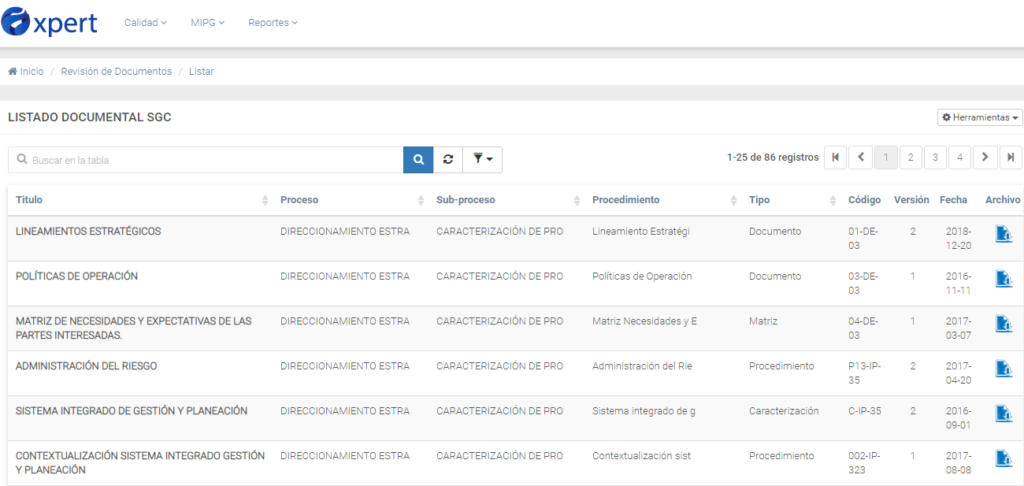Go to page 3 of records
Image resolution: width=1024 pixels, height=486 pixels.
click(935, 157)
